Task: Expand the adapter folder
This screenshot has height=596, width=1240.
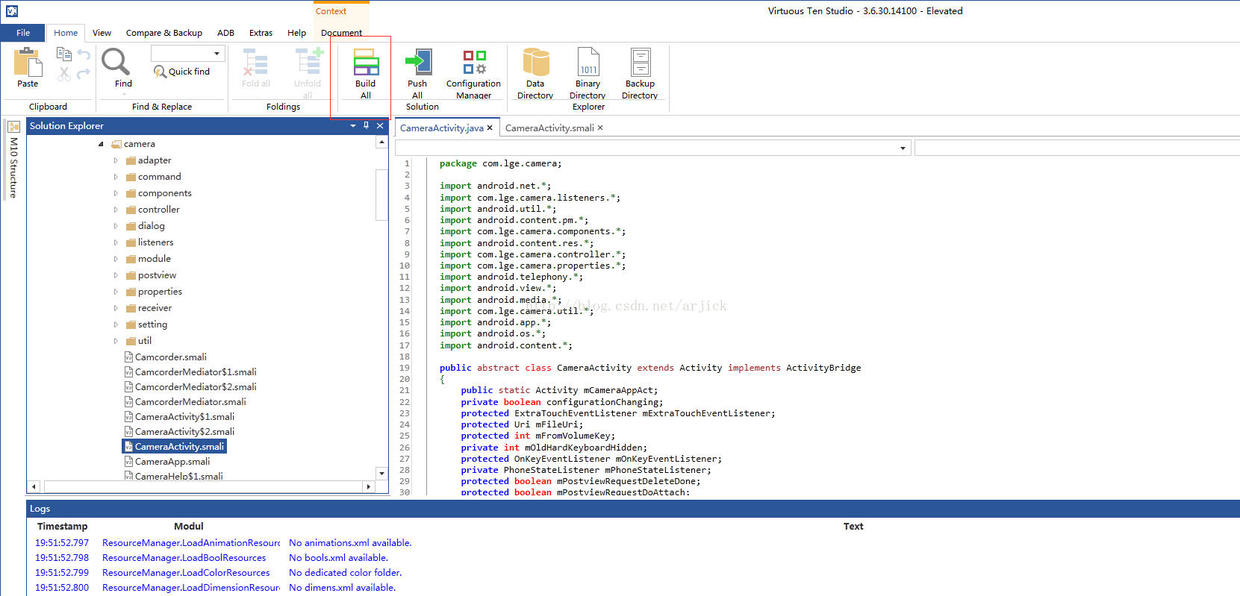Action: point(116,160)
